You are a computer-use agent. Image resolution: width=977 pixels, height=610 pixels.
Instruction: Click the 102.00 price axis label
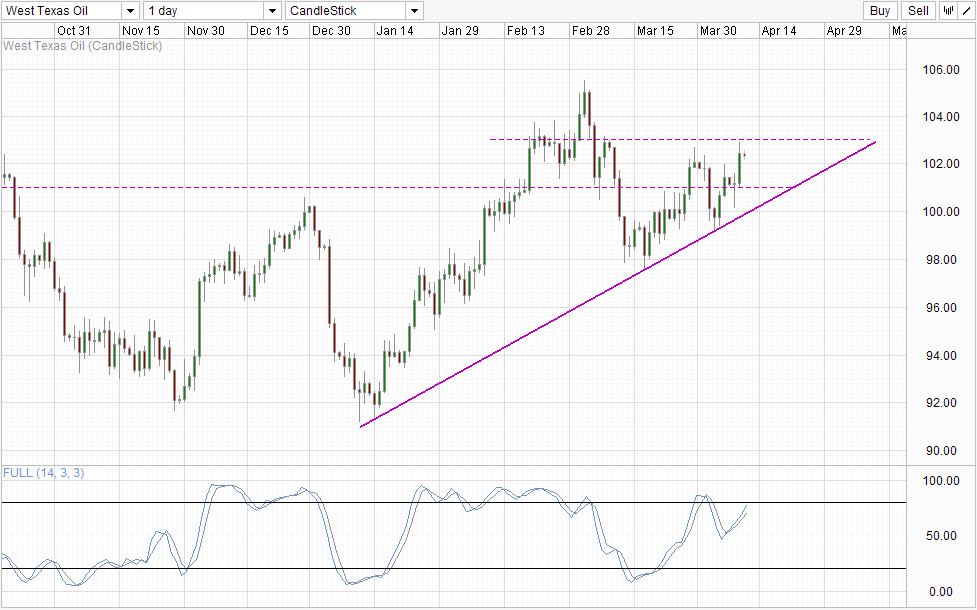tap(941, 164)
